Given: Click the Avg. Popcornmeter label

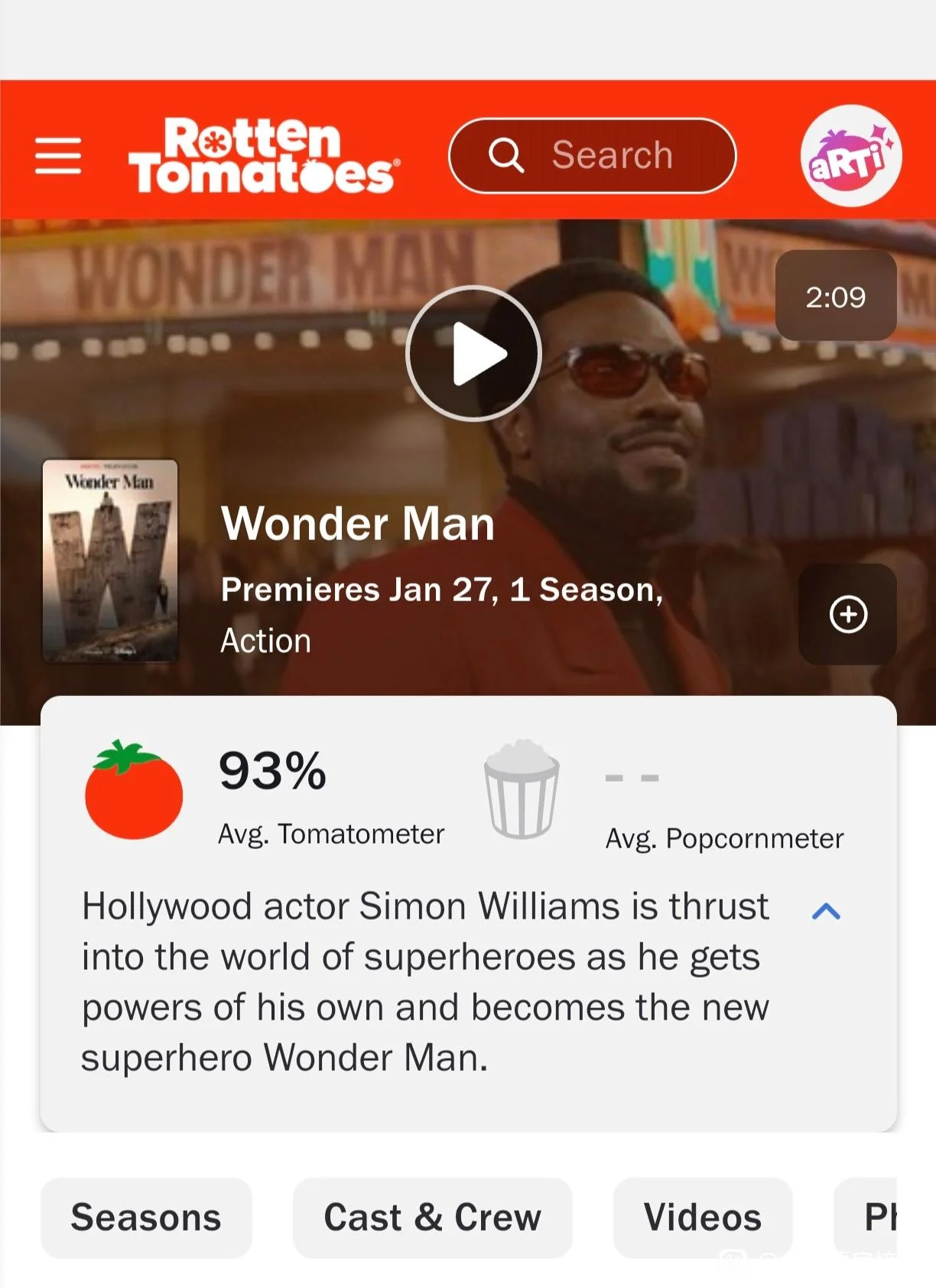Looking at the screenshot, I should [724, 838].
